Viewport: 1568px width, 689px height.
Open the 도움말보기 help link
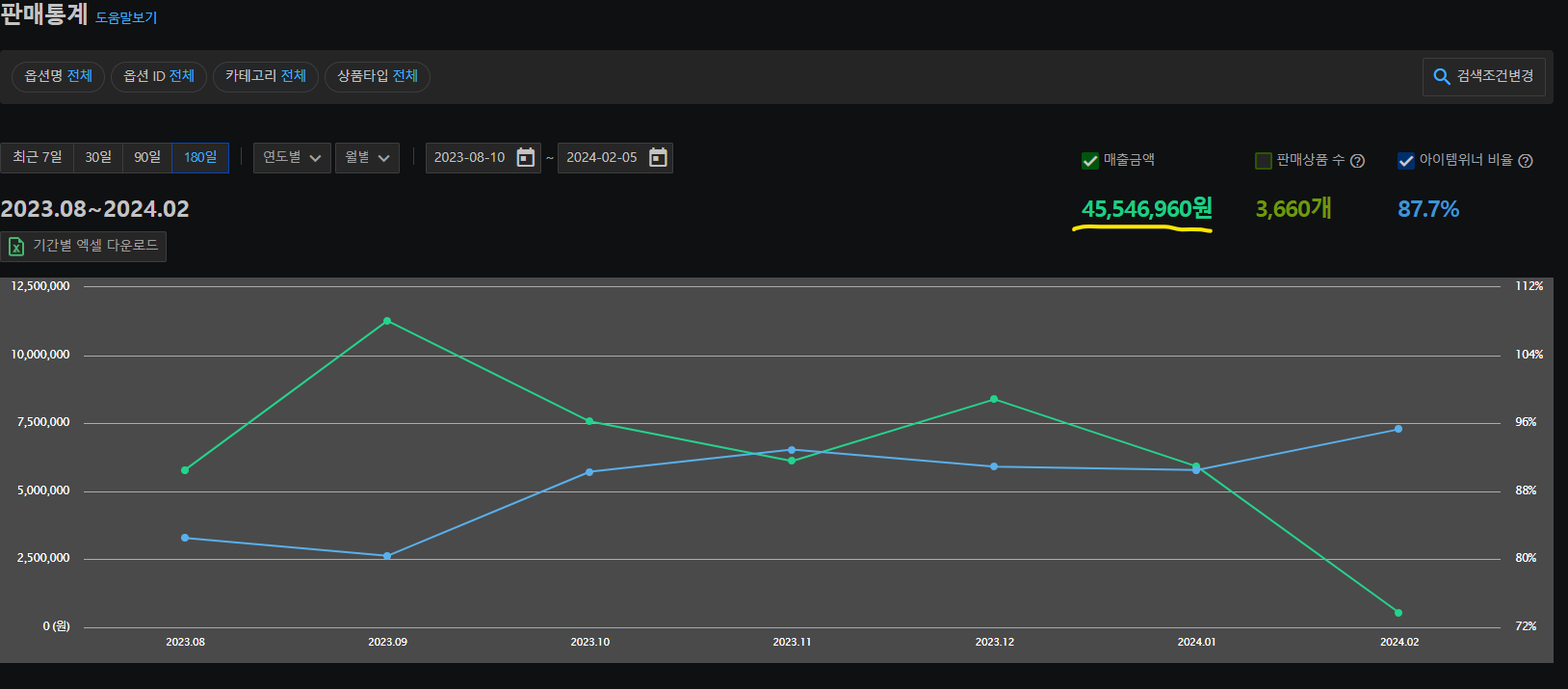126,18
